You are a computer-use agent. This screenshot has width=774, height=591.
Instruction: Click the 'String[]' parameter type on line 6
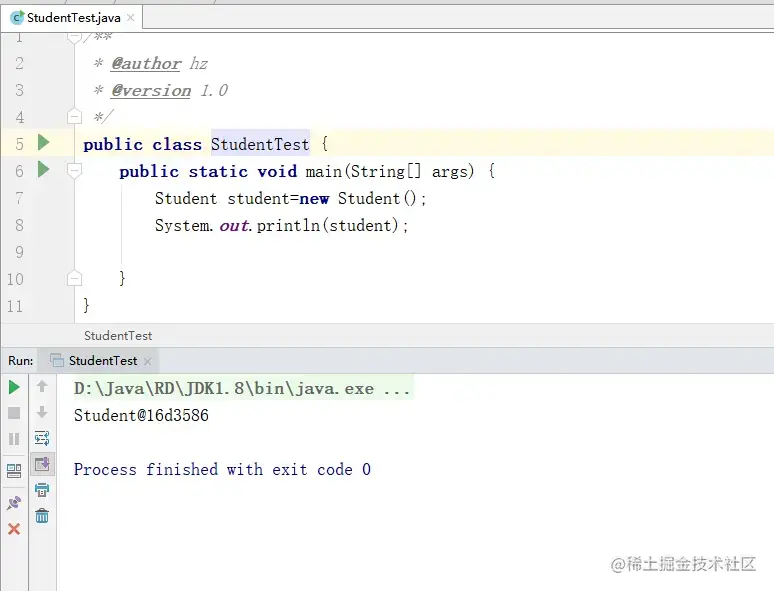click(x=386, y=171)
